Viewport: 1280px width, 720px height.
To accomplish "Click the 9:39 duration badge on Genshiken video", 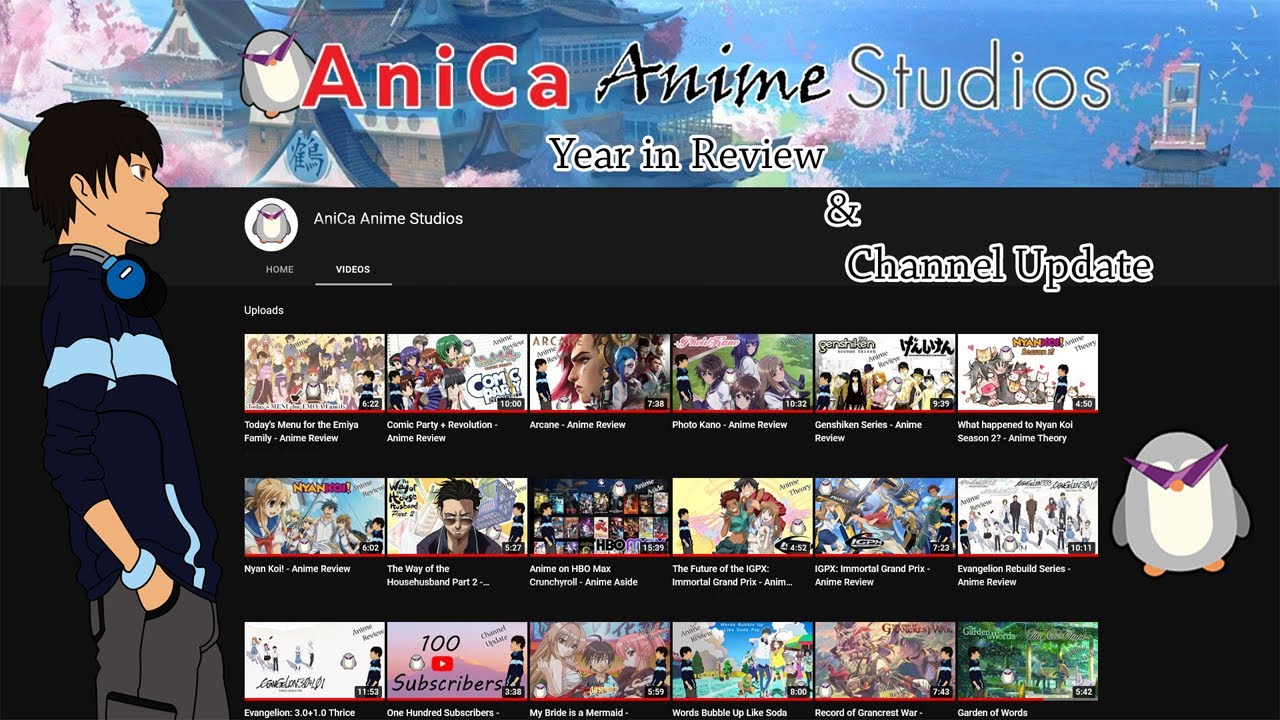I will (x=941, y=404).
